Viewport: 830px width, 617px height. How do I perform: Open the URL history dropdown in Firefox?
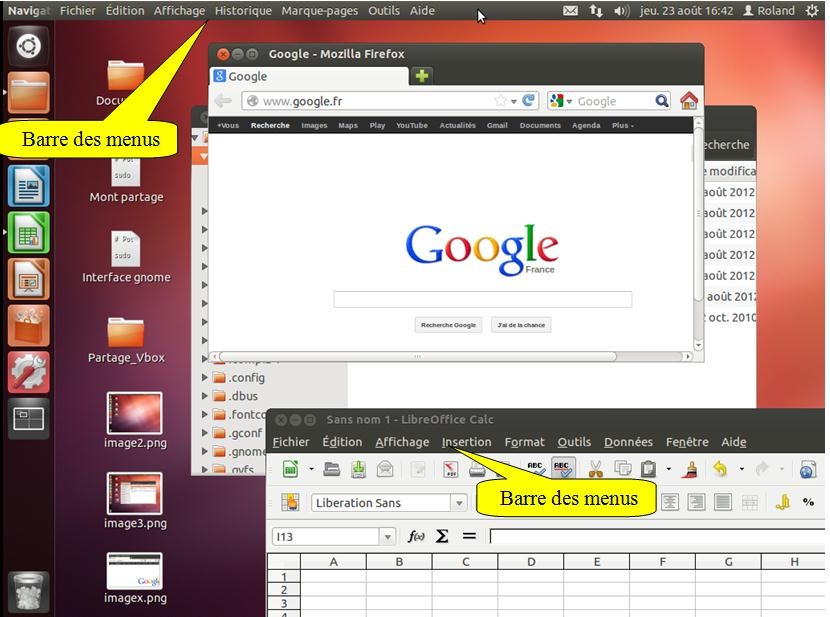click(x=513, y=101)
